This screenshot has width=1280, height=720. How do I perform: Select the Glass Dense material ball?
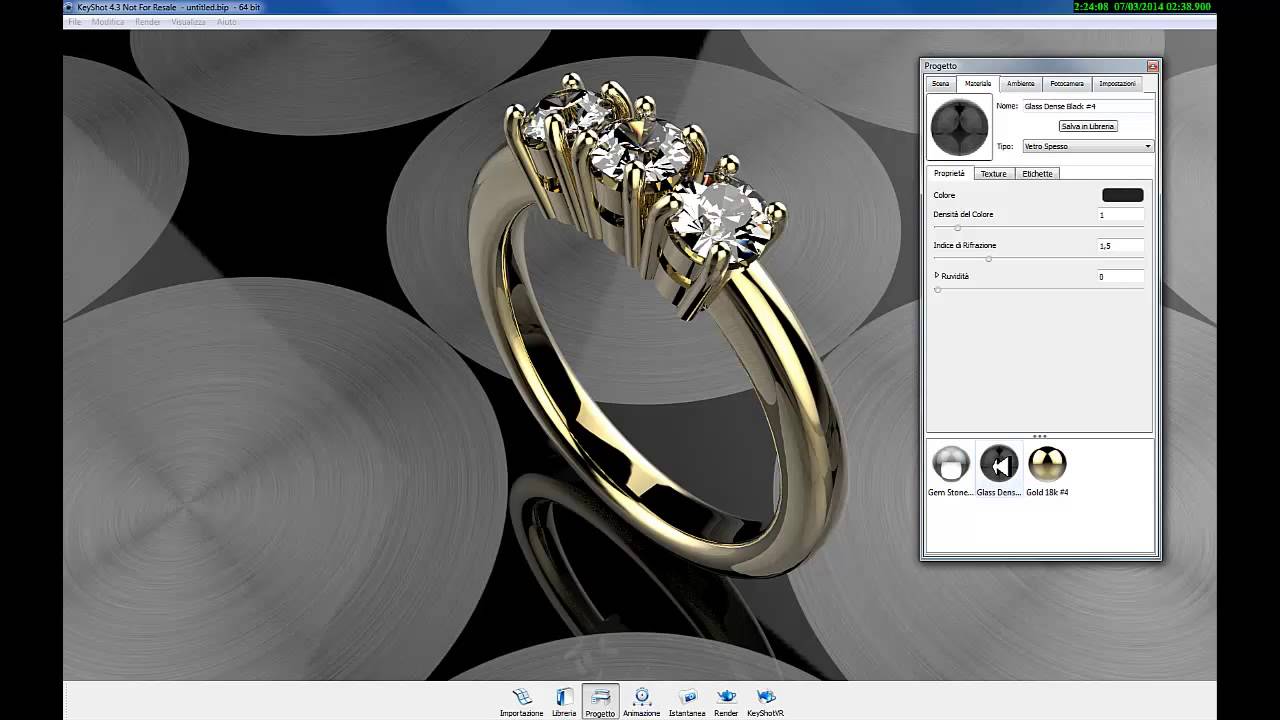(999, 464)
